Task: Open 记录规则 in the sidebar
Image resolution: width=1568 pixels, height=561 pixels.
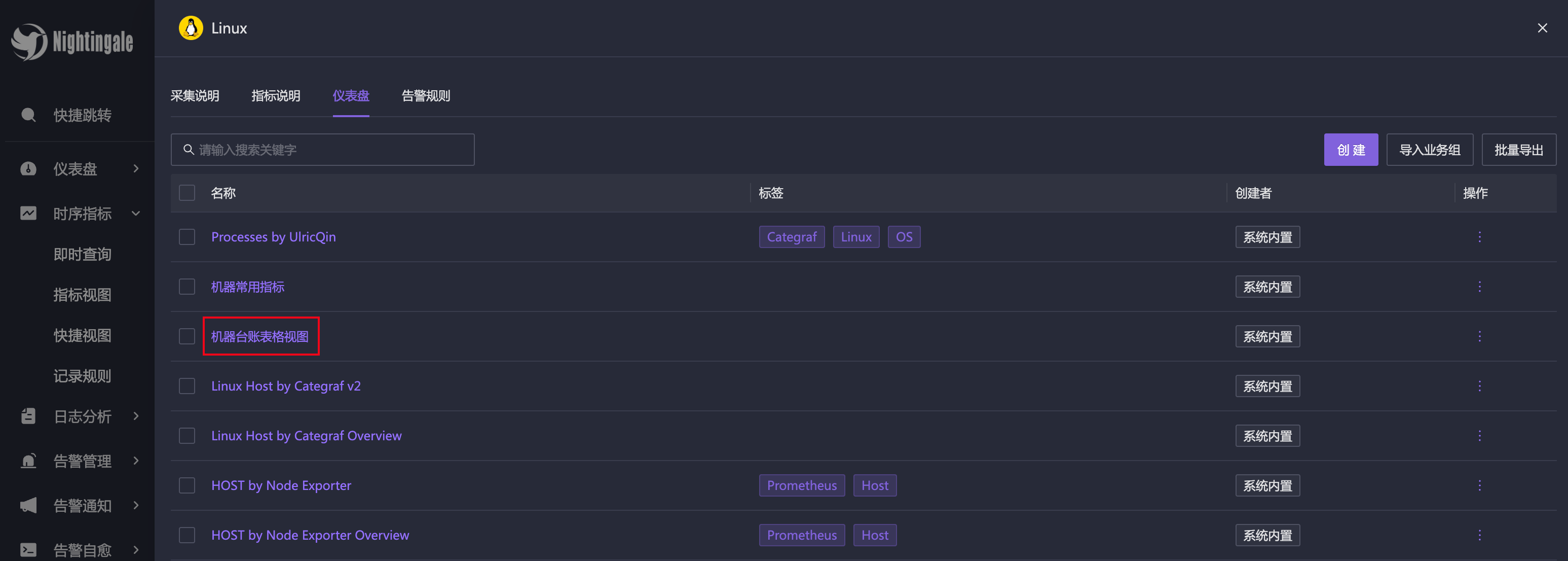Action: (x=82, y=376)
